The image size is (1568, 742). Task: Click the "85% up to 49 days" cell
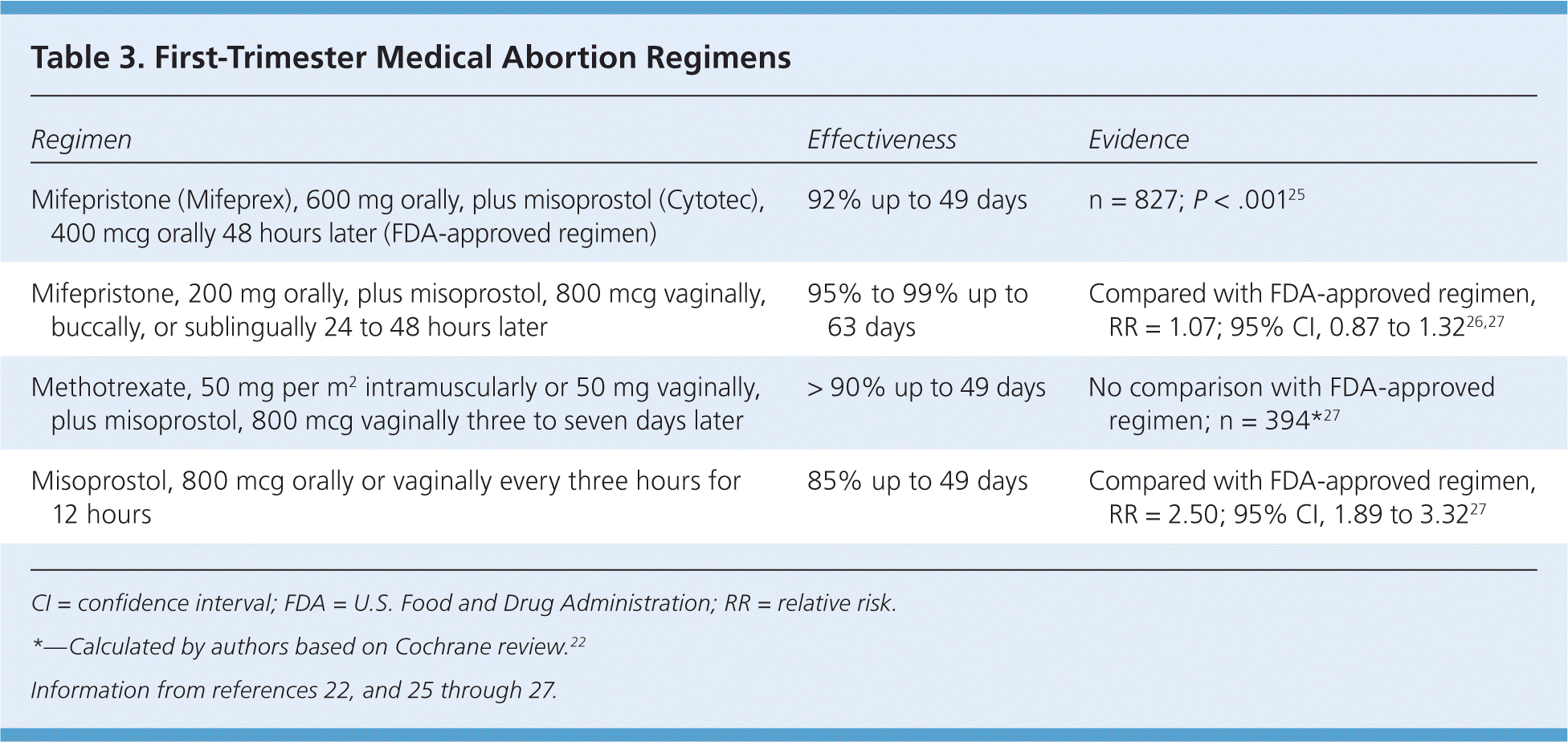pyautogui.click(x=917, y=481)
